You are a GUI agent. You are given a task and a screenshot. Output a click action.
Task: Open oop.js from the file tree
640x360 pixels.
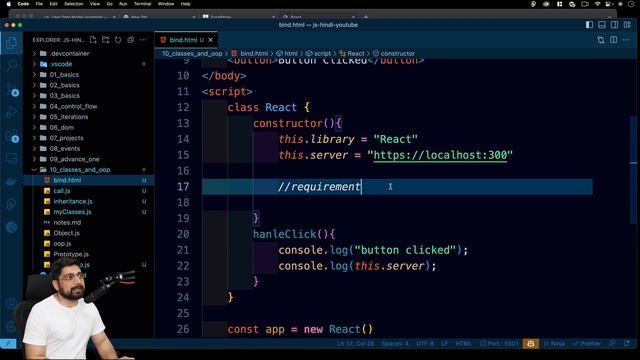tap(88, 244)
